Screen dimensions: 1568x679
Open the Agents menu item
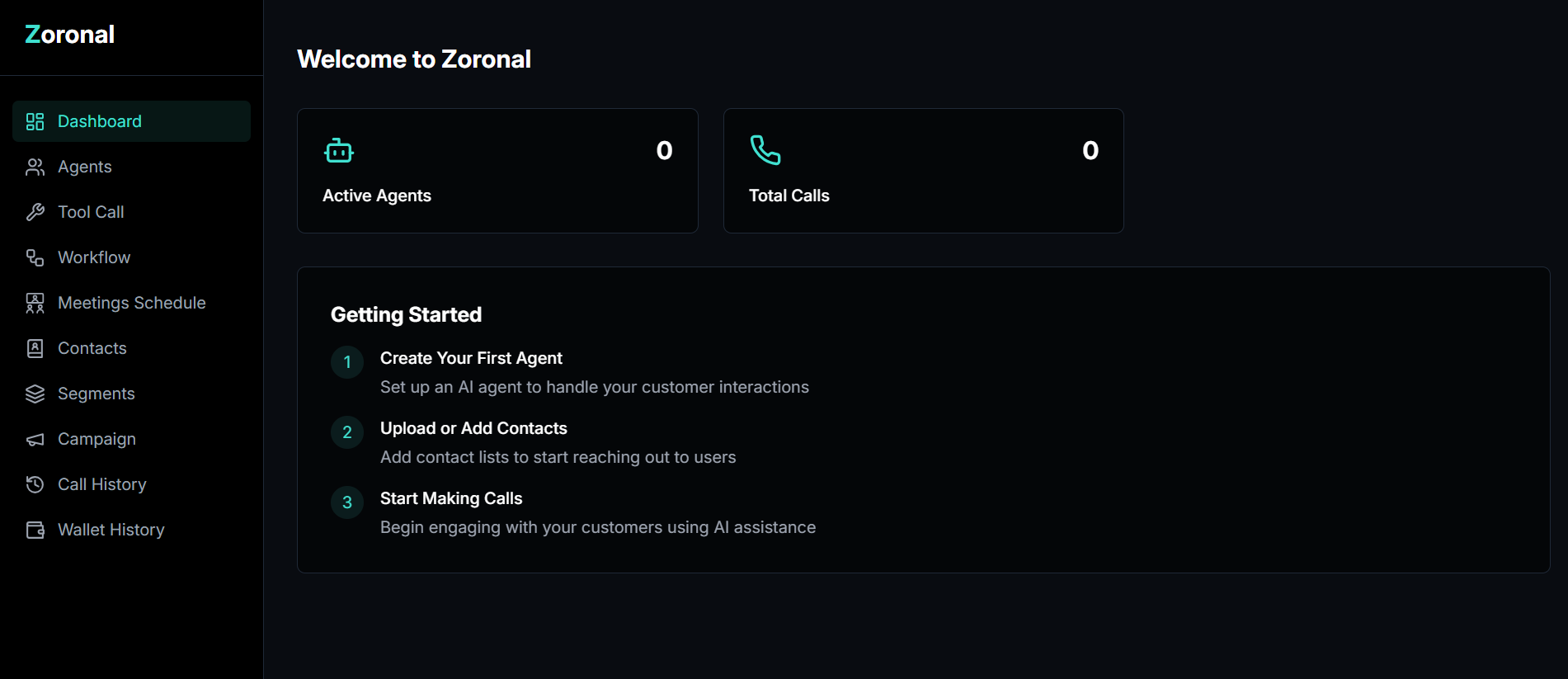pos(85,167)
